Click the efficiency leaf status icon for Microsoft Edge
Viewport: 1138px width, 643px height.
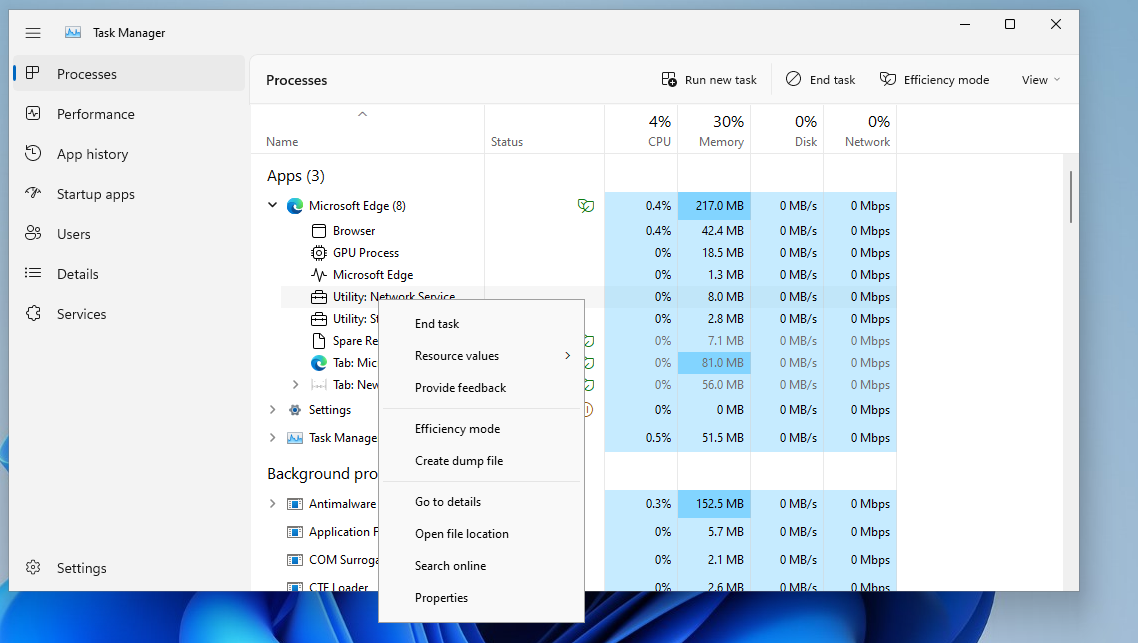tap(586, 206)
